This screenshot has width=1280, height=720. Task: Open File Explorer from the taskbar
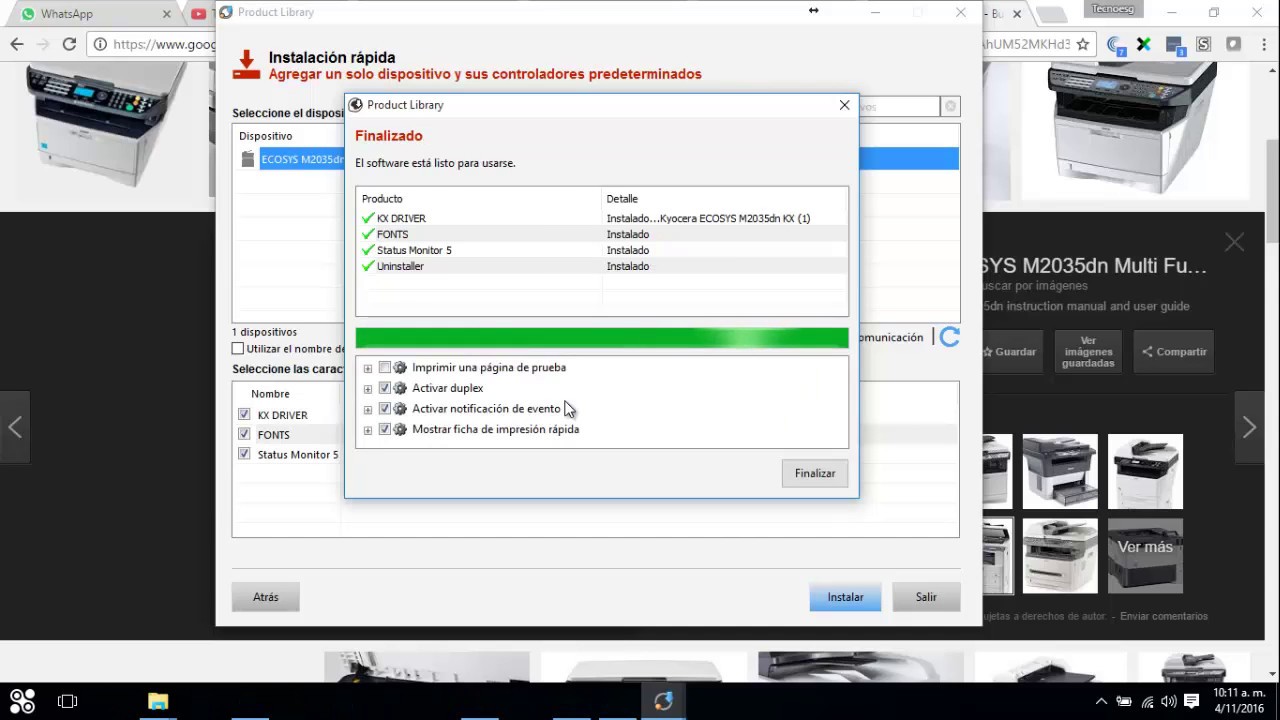(158, 701)
